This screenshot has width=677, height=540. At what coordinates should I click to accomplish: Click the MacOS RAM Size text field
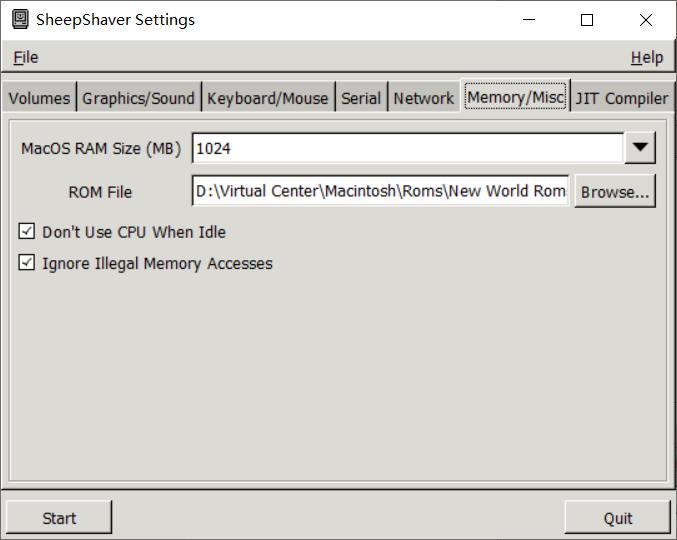coord(407,149)
